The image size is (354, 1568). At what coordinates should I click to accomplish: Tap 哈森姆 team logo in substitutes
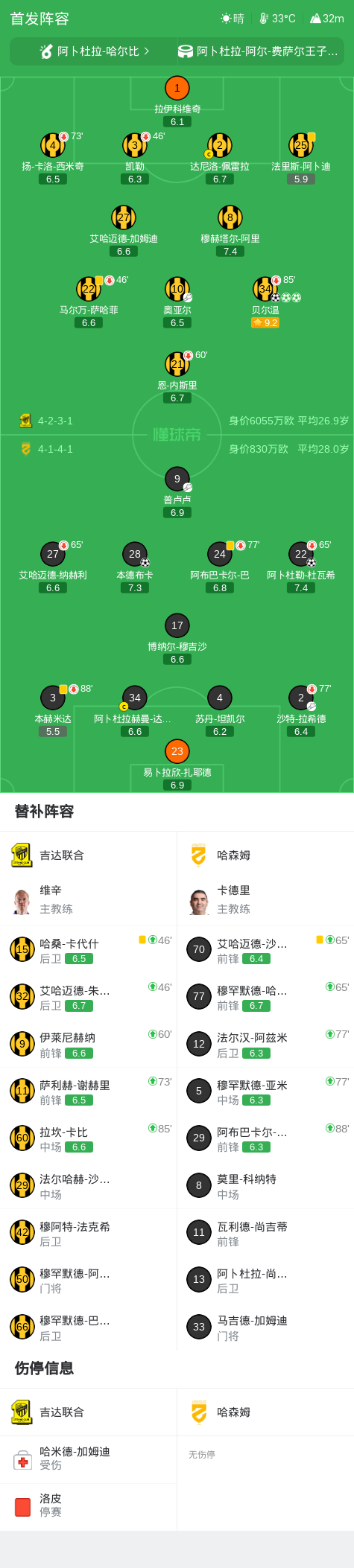(198, 855)
